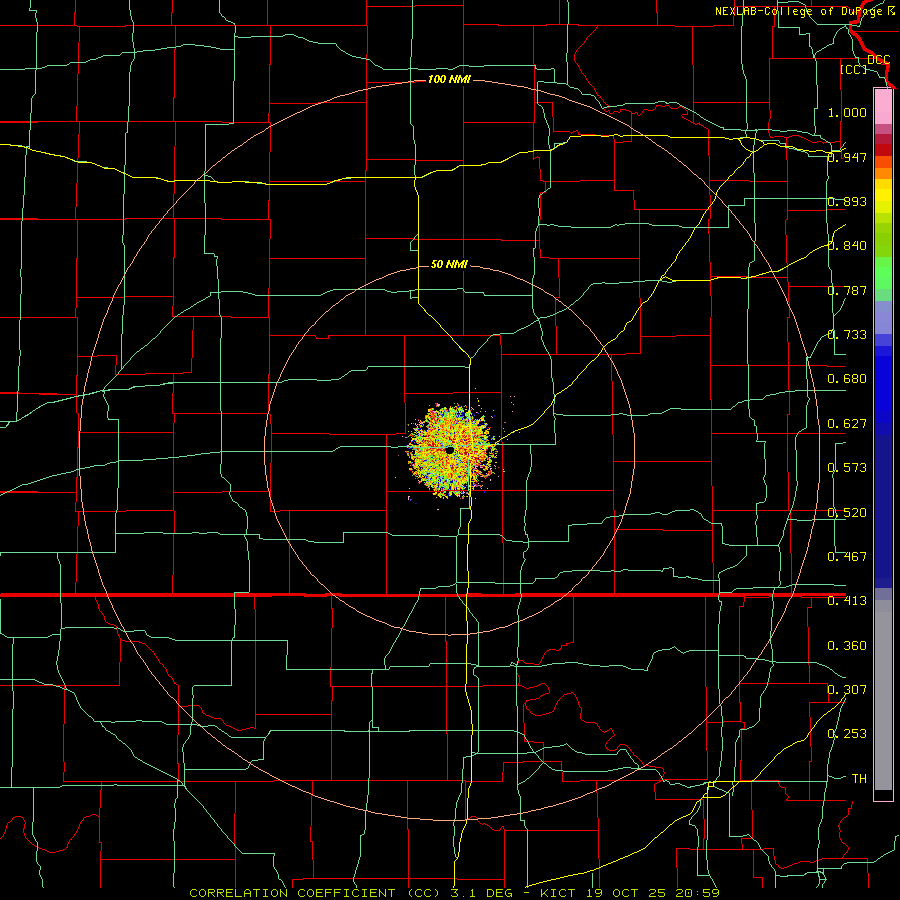900x900 pixels.
Task: Click the black radar site dot in the echoes
Action: point(449,451)
